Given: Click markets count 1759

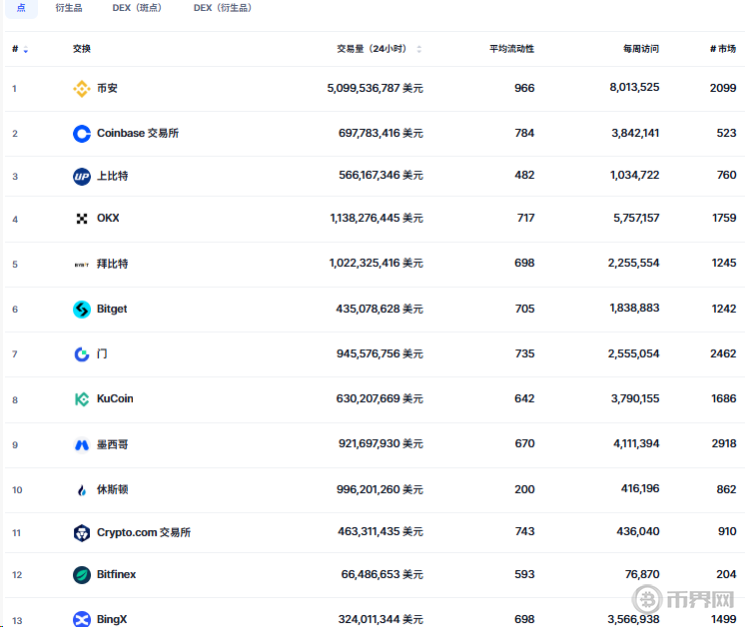Looking at the screenshot, I should click(724, 218).
